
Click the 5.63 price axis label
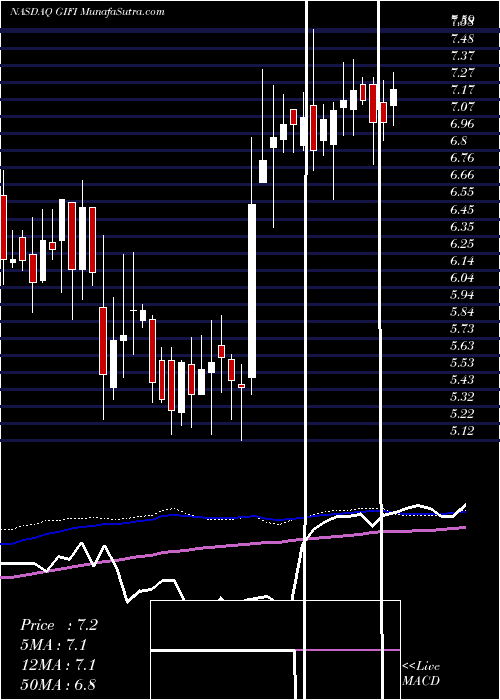[x=462, y=346]
